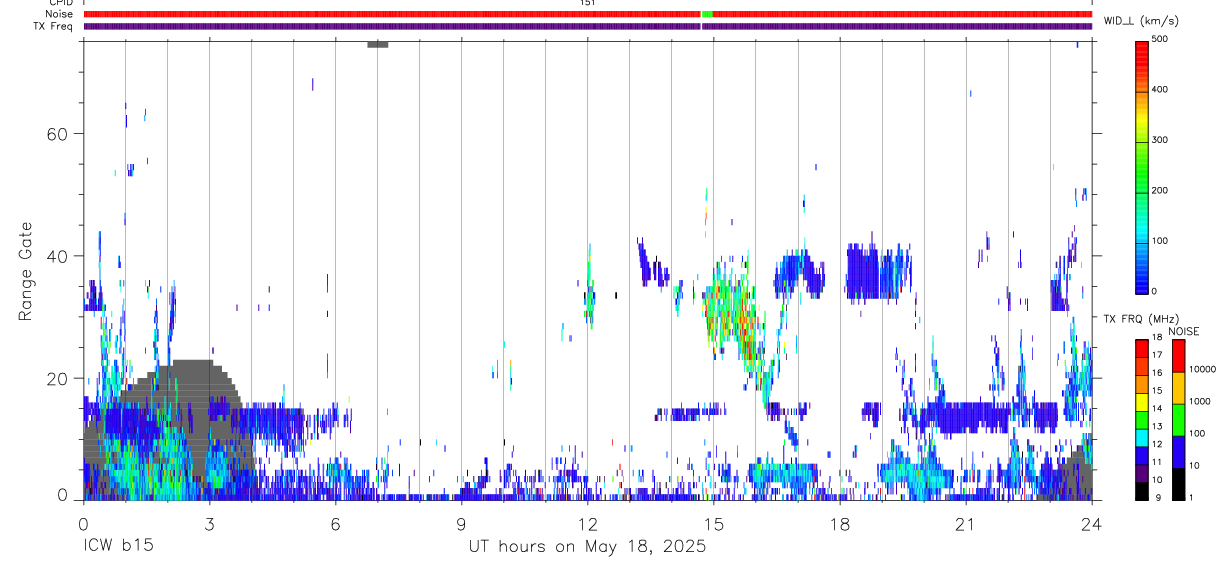Image resolution: width=1228 pixels, height=567 pixels.
Task: Click the 17 MHz tick on TX FRQ scale
Action: point(1157,354)
